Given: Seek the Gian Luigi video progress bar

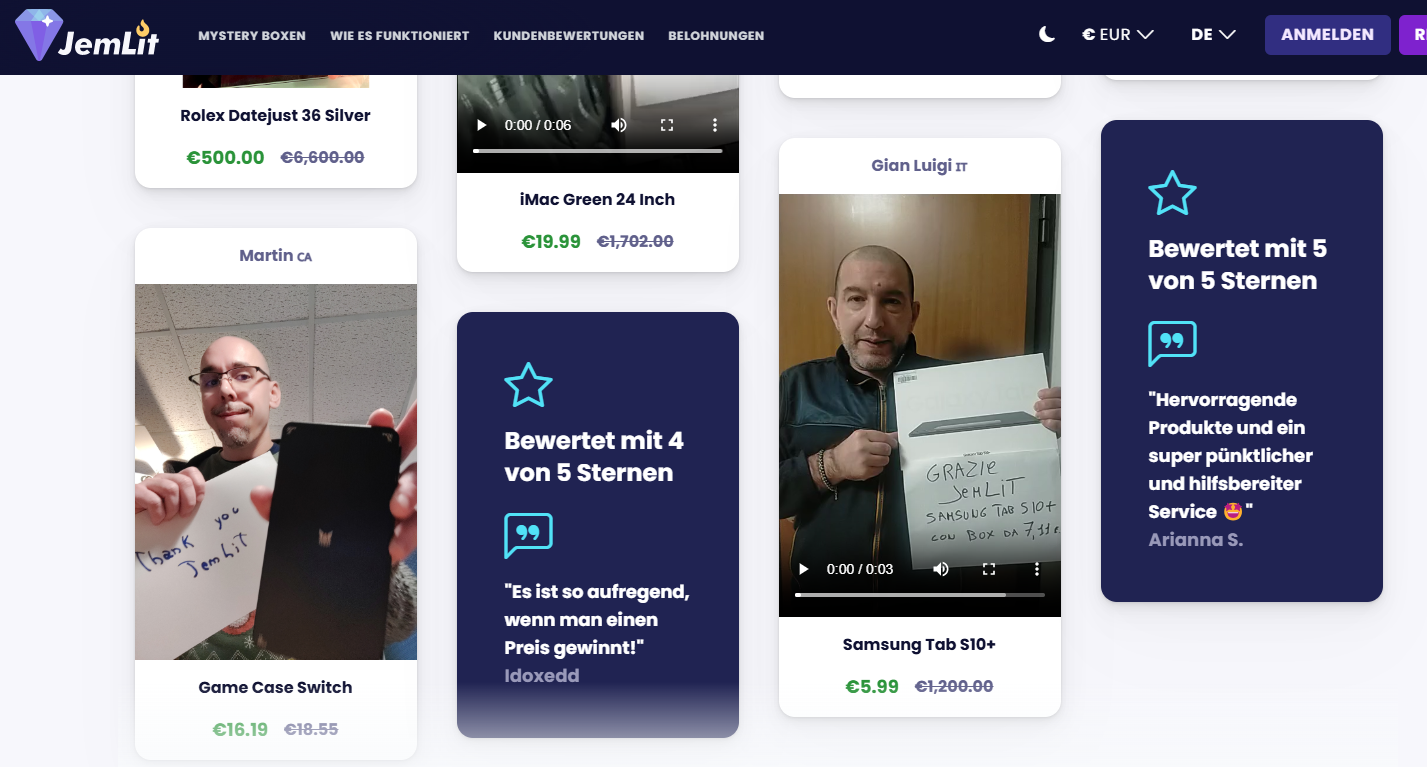Looking at the screenshot, I should click(920, 595).
